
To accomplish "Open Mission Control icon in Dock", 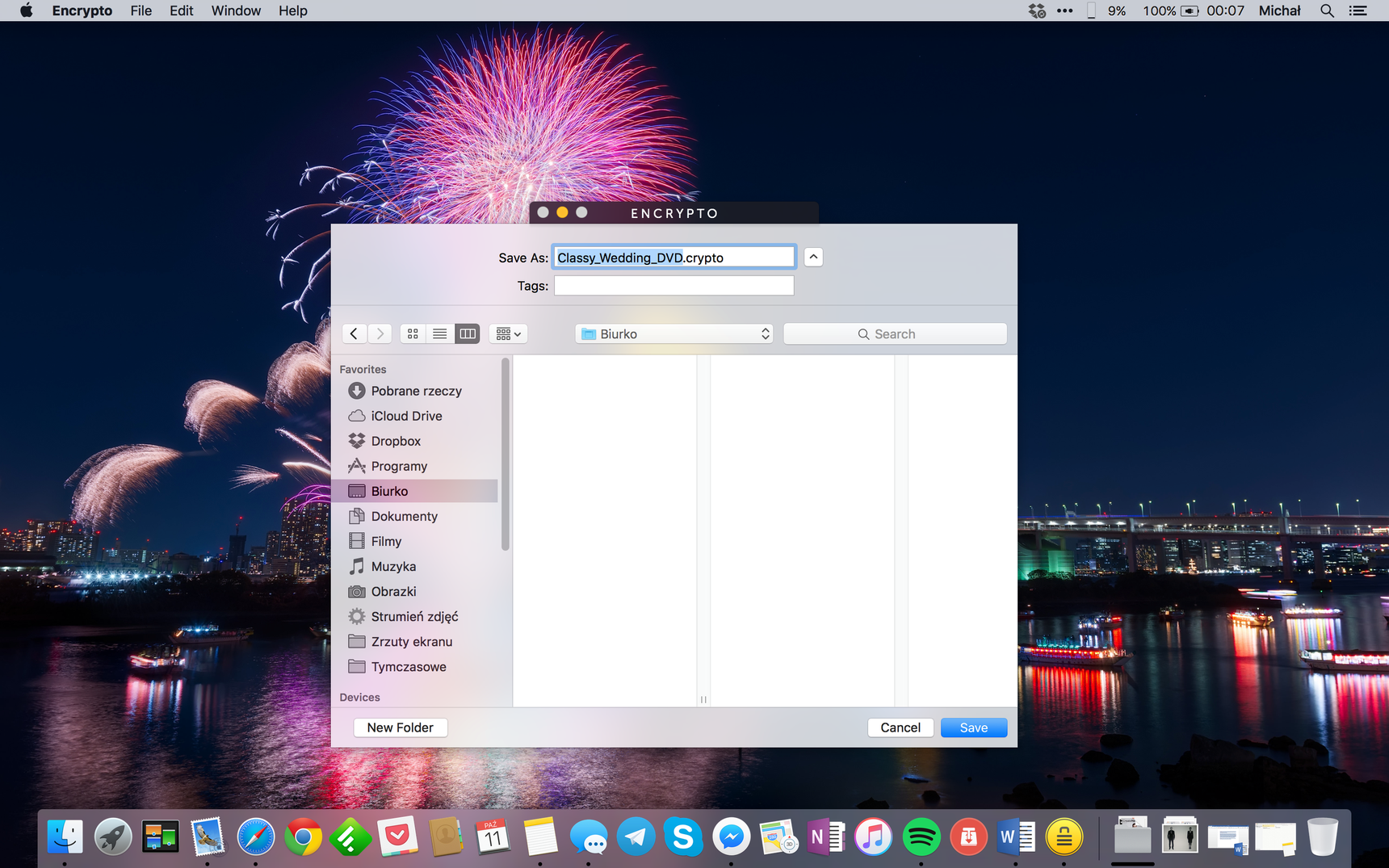I will [x=160, y=837].
